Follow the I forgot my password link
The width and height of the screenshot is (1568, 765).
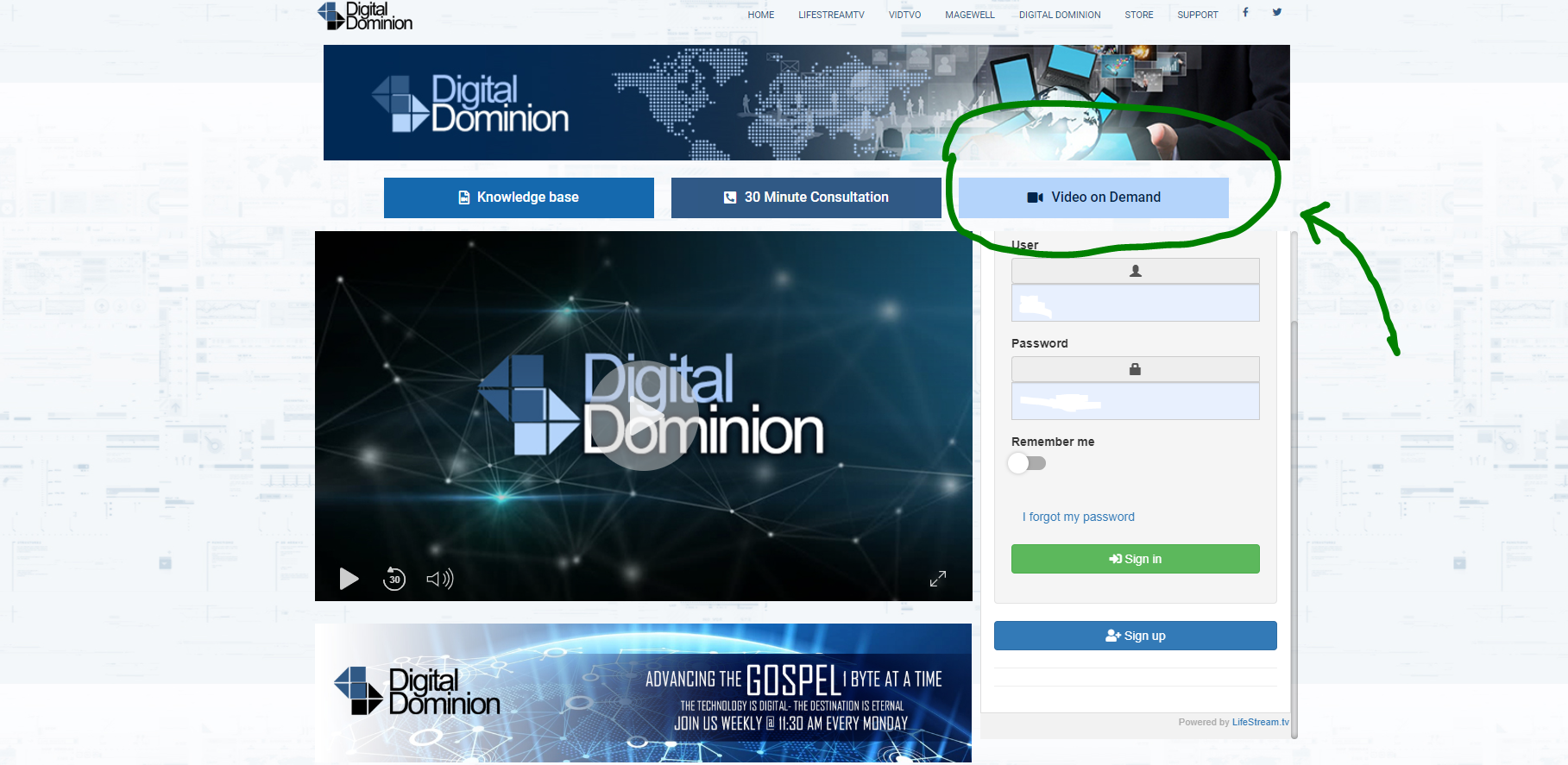(1079, 517)
